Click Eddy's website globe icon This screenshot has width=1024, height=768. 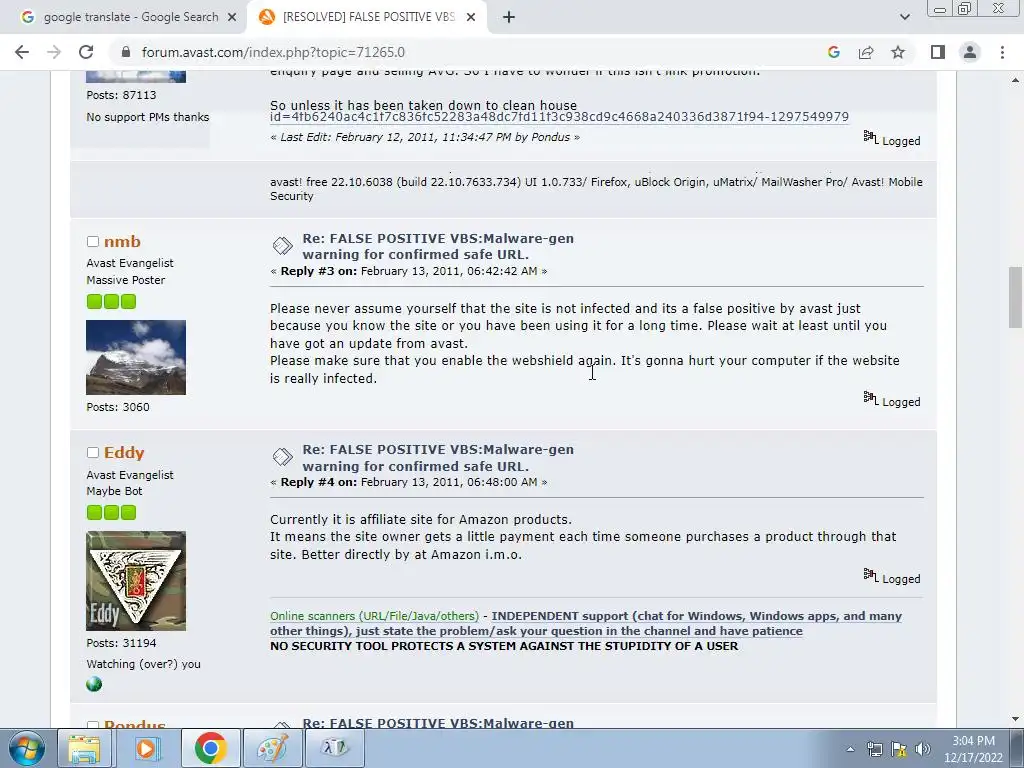pyautogui.click(x=94, y=684)
